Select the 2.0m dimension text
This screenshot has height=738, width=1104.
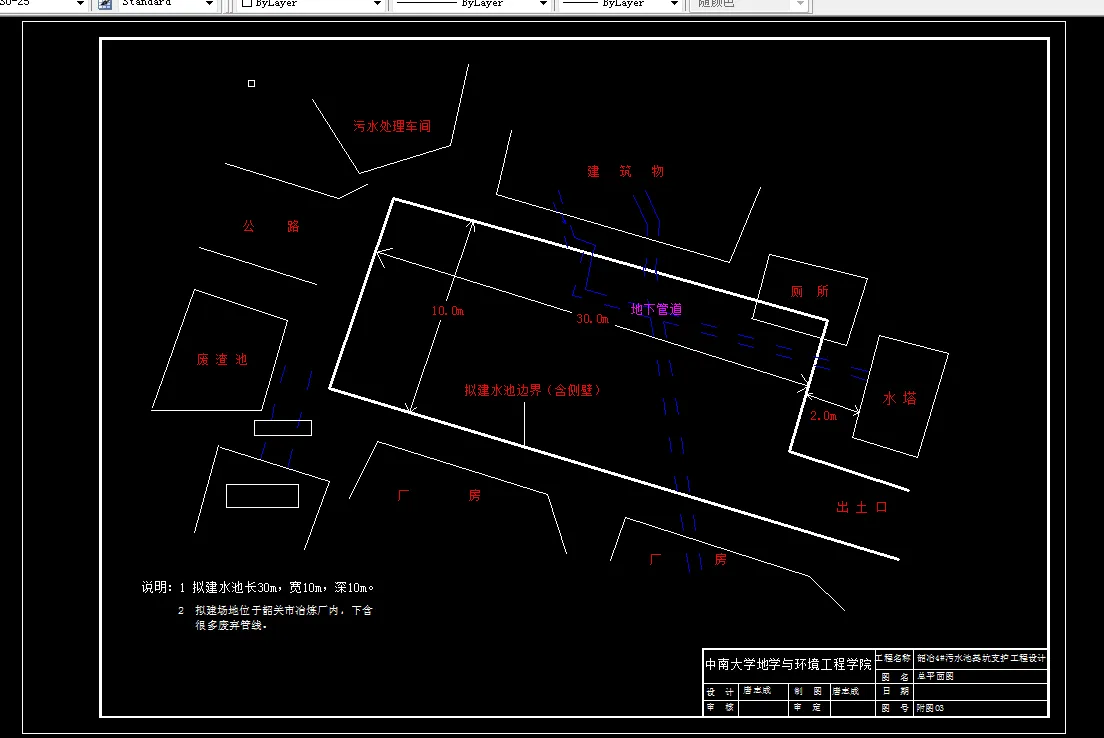pos(823,416)
